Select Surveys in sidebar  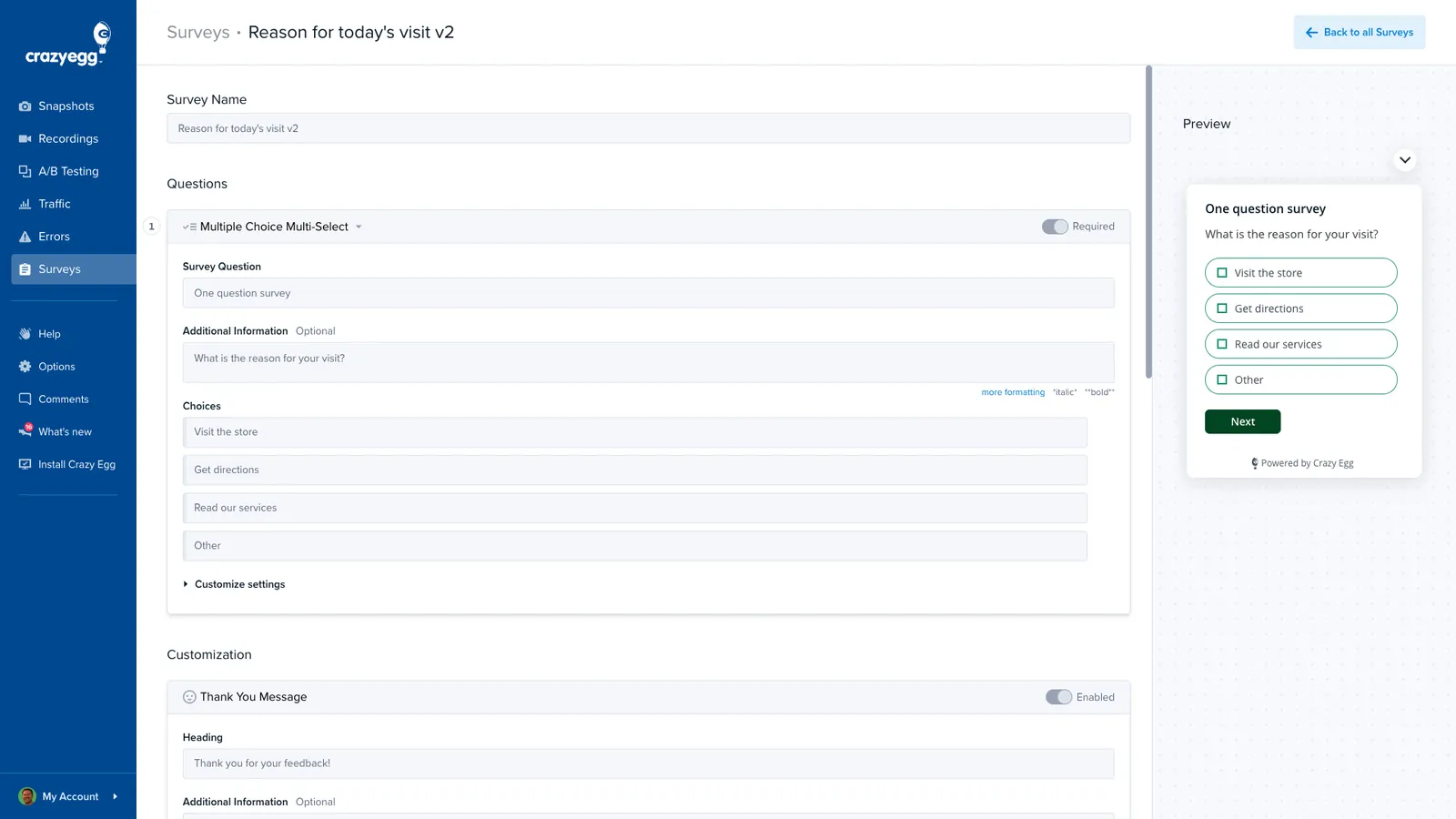[x=74, y=269]
